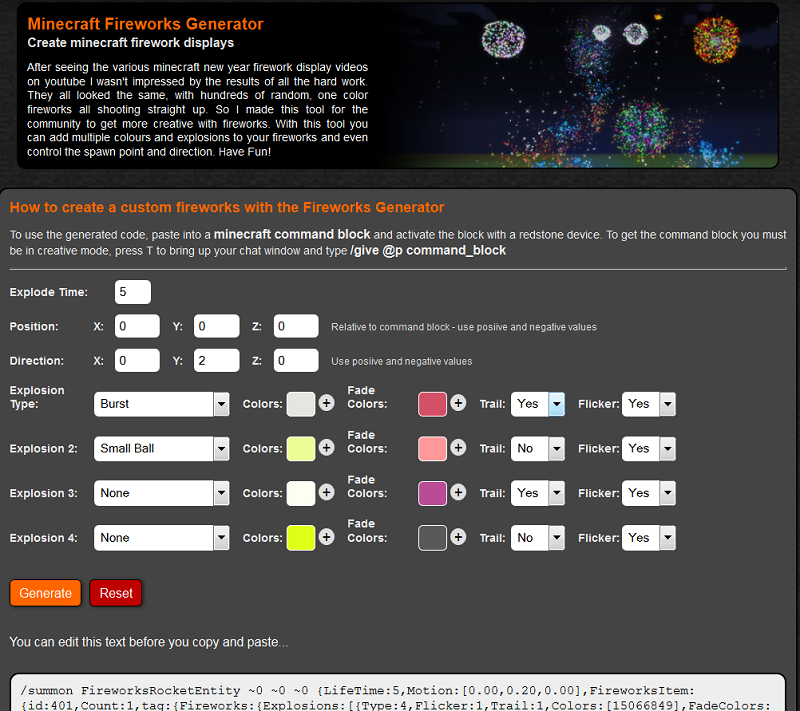
Task: Click the Minecraft Fireworks Generator title
Action: coord(145,24)
